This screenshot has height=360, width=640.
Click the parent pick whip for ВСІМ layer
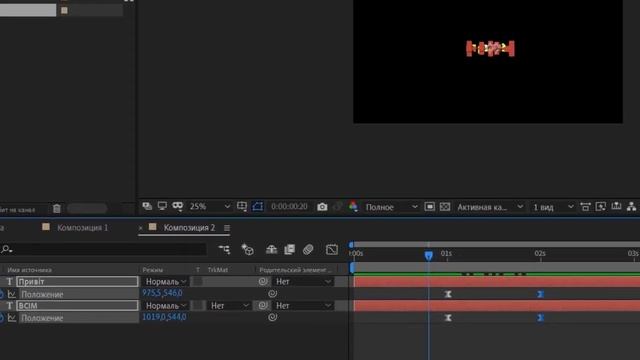tap(262, 305)
